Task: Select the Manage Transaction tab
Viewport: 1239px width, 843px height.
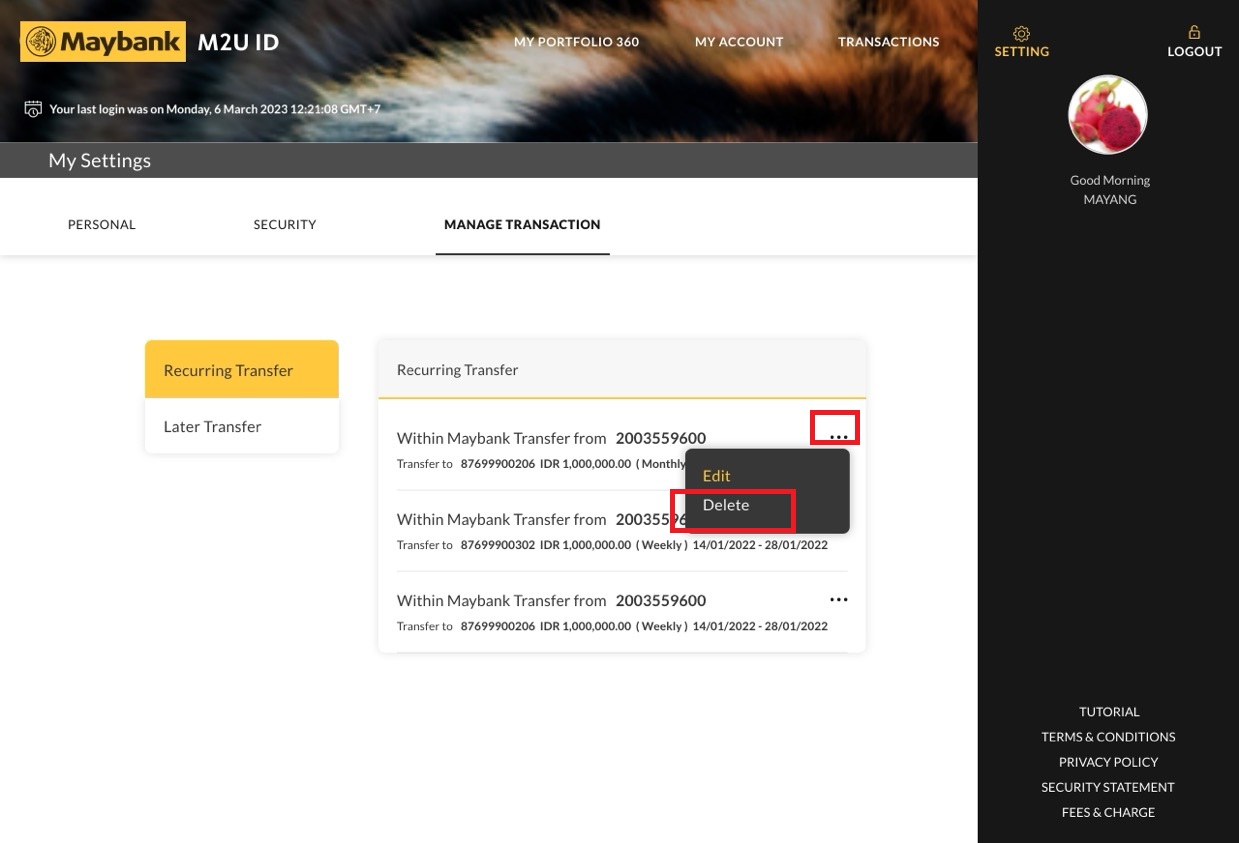Action: point(522,225)
